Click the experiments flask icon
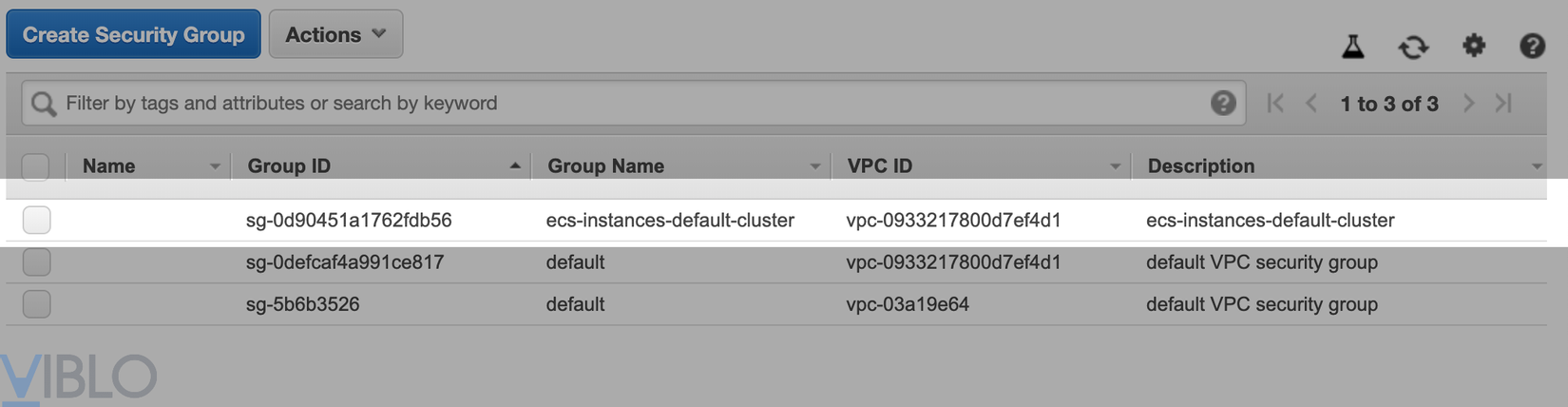The height and width of the screenshot is (407, 1568). (x=1353, y=46)
